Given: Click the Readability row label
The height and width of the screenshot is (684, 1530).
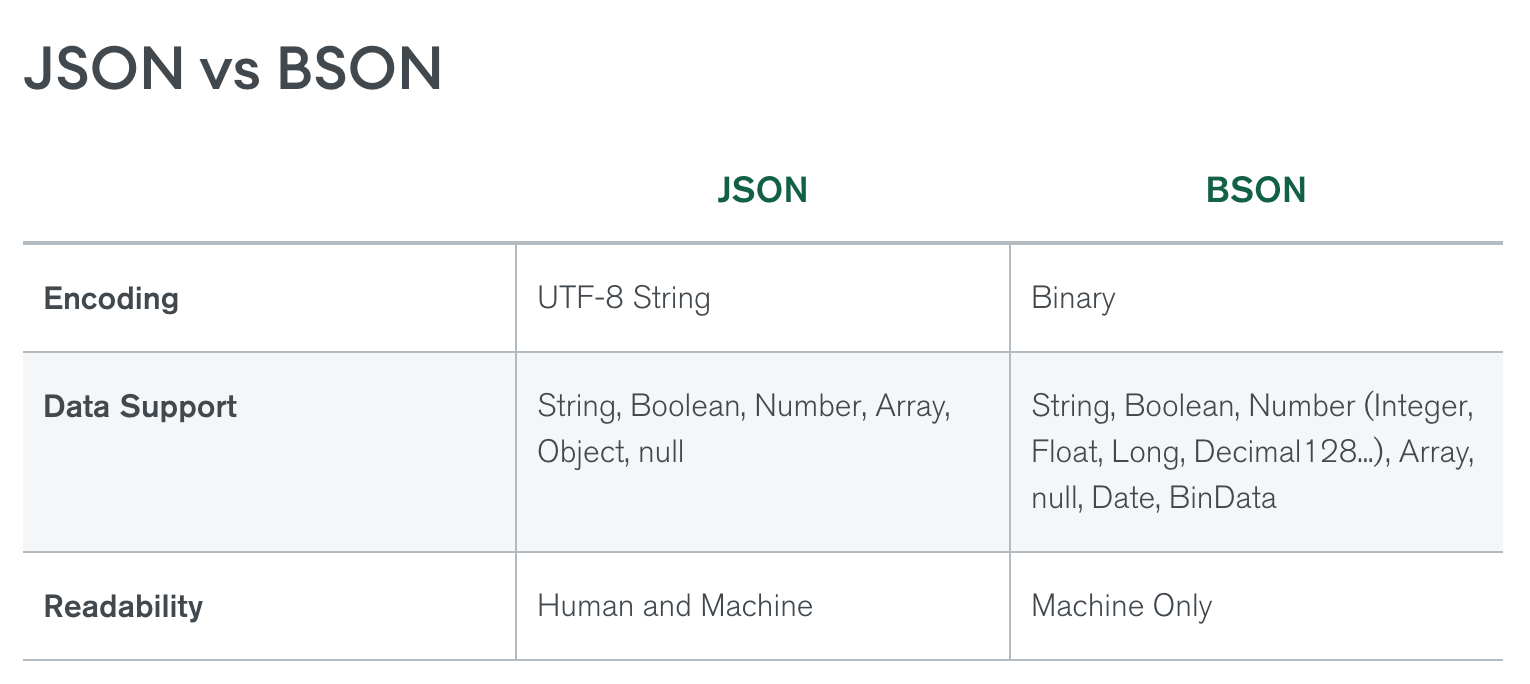Looking at the screenshot, I should (x=123, y=607).
